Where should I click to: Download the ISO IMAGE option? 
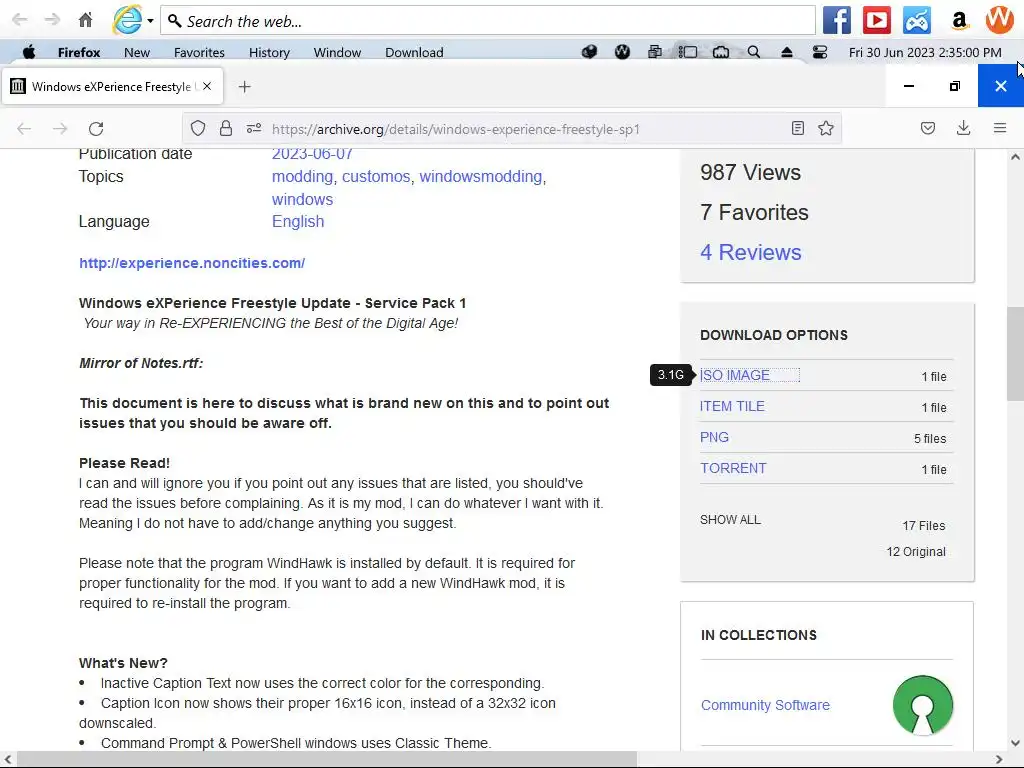pyautogui.click(x=735, y=376)
